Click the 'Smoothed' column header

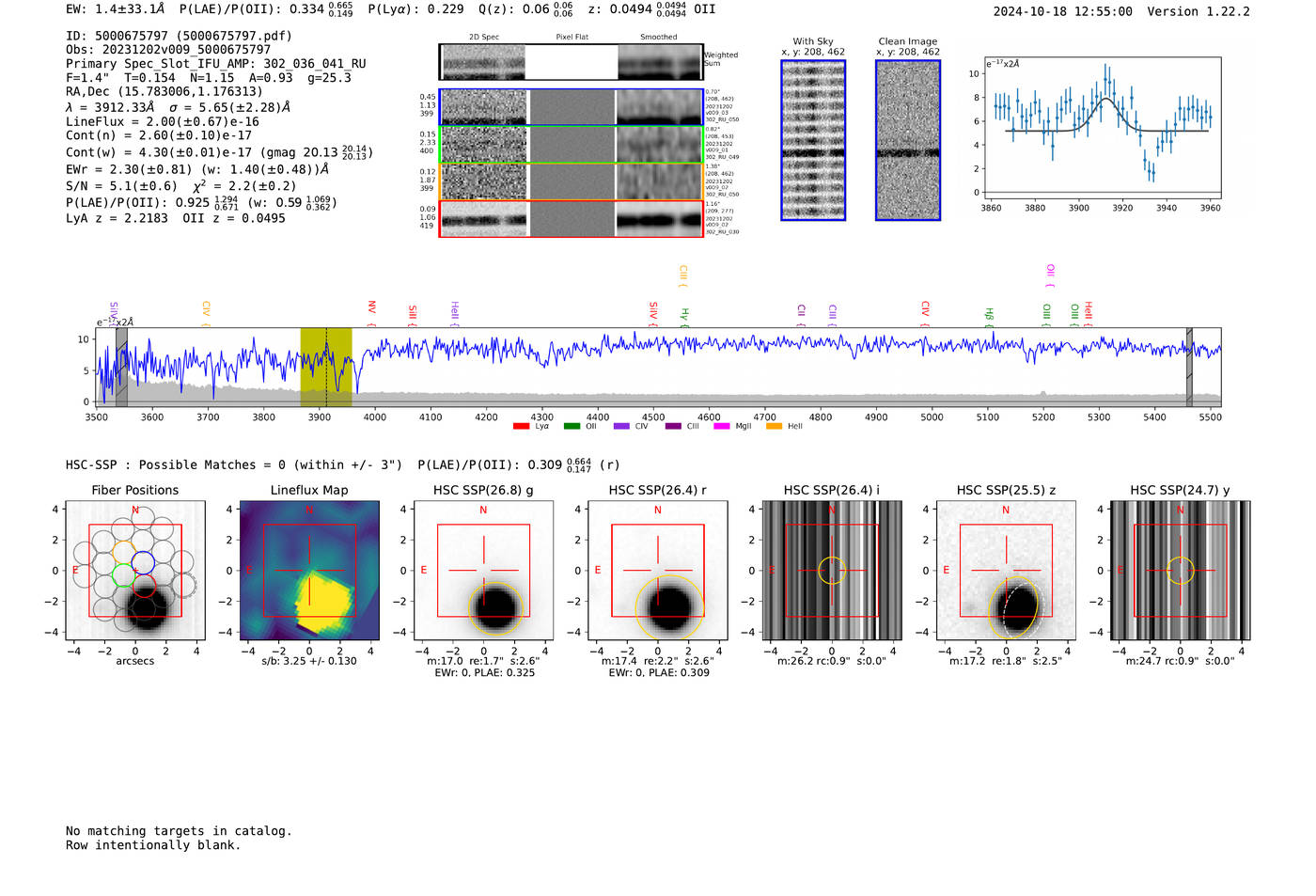pos(659,38)
